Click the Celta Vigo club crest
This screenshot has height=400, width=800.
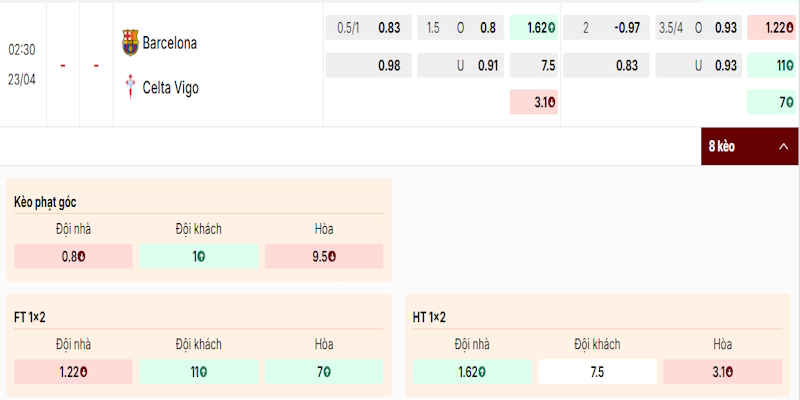click(130, 88)
